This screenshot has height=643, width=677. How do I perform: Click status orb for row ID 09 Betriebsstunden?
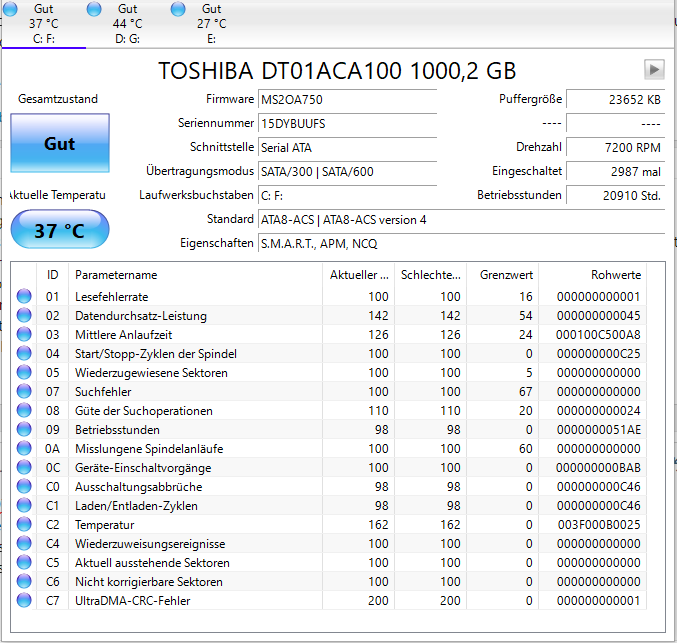coord(24,429)
